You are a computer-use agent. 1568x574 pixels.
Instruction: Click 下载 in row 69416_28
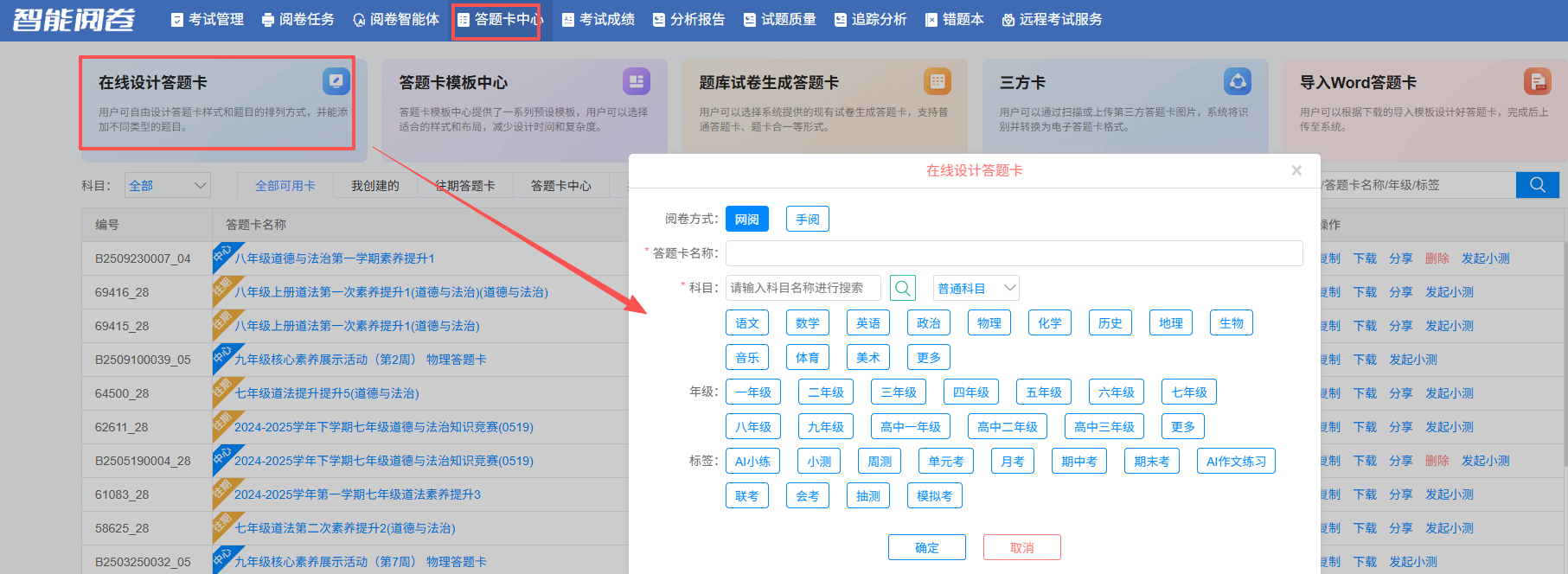click(x=1366, y=292)
